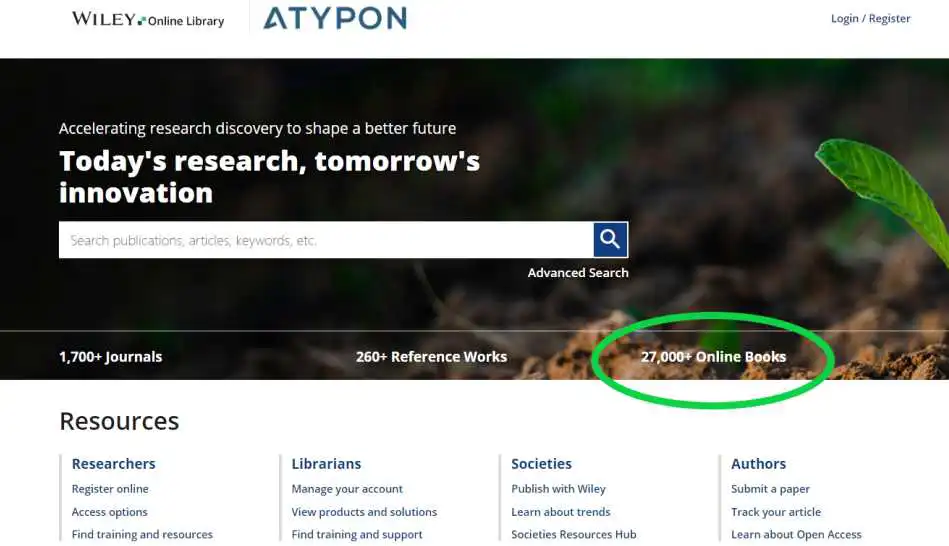This screenshot has height=546, width=949.
Task: Browse 1,700+ Journals
Action: tap(111, 357)
